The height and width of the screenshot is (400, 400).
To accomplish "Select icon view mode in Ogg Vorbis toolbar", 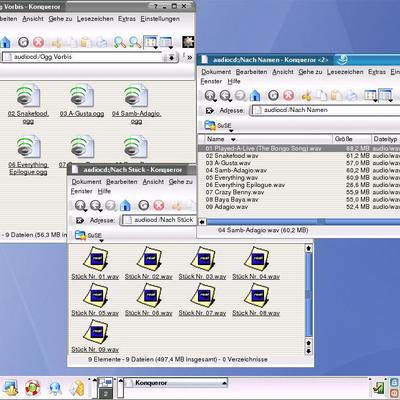I will [x=150, y=42].
